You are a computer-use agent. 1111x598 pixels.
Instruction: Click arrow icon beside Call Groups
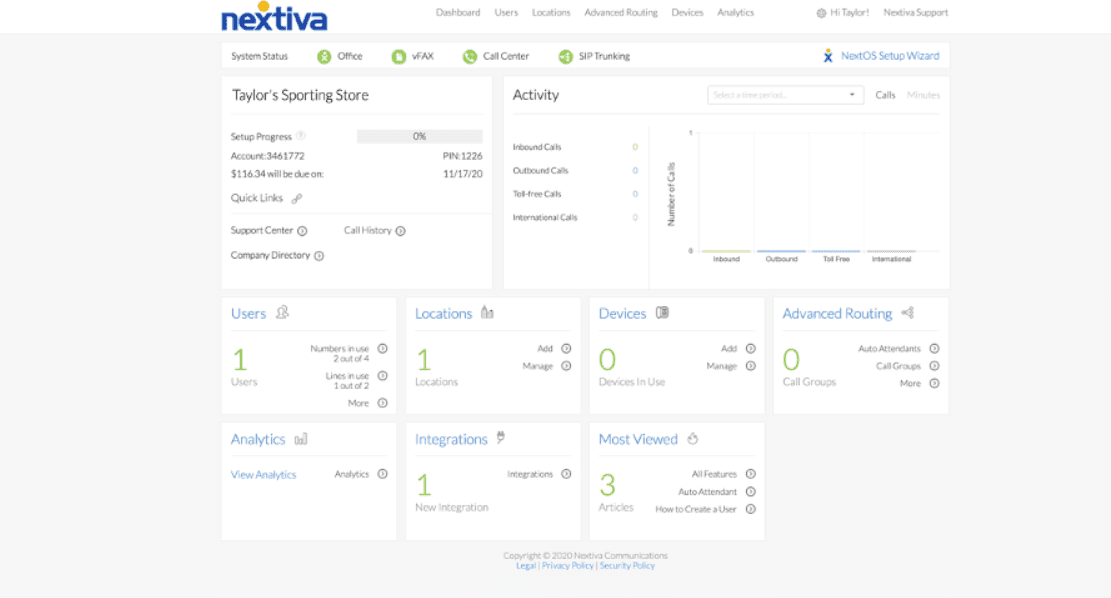(x=935, y=366)
